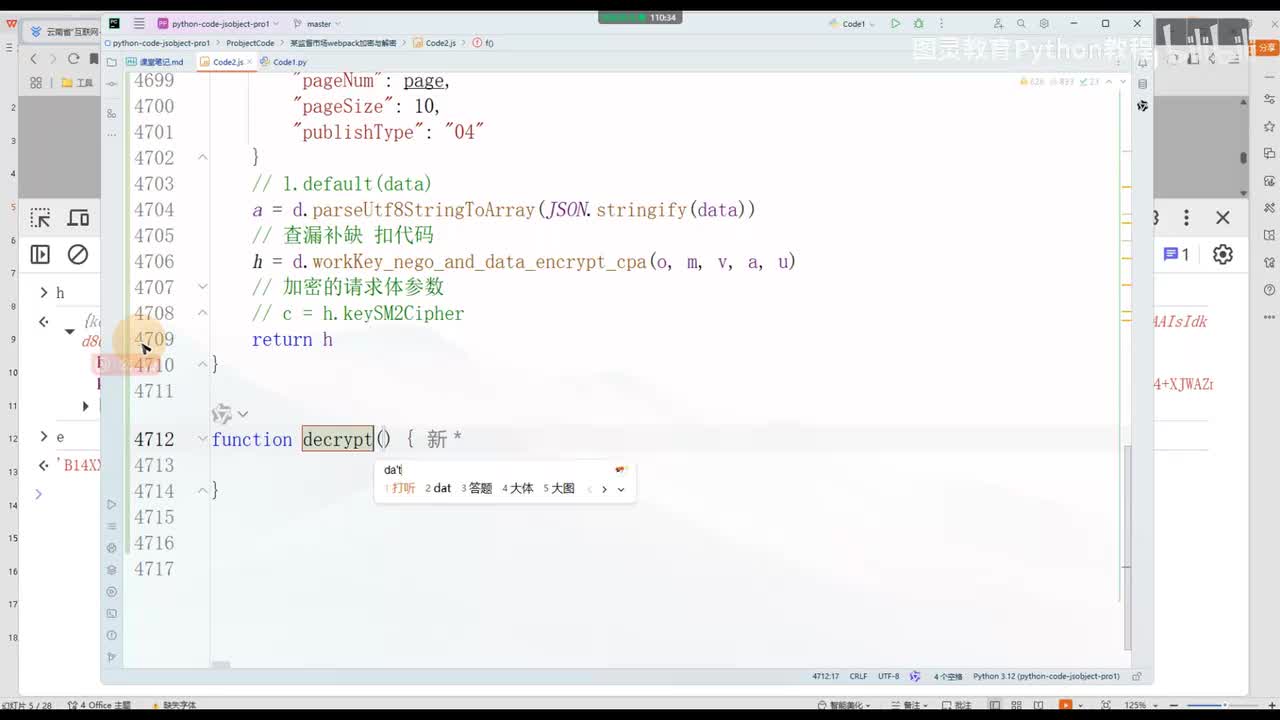Reload the browser page

(x=73, y=59)
